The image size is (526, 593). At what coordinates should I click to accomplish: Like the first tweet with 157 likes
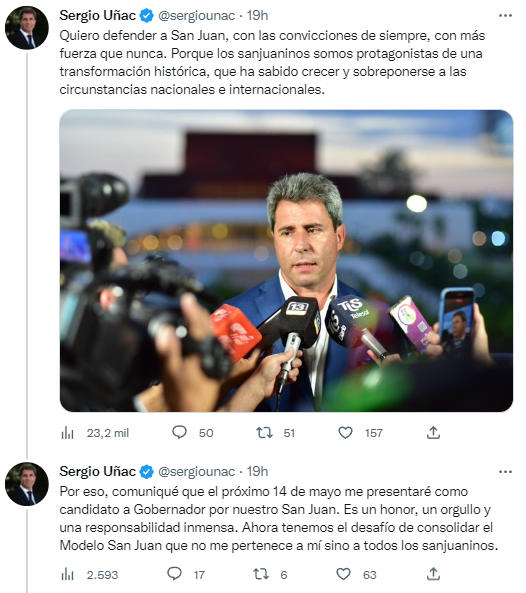(x=345, y=432)
